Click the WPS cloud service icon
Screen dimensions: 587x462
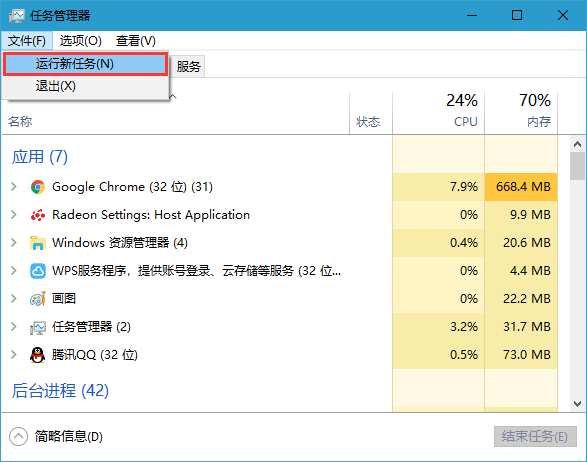point(37,271)
